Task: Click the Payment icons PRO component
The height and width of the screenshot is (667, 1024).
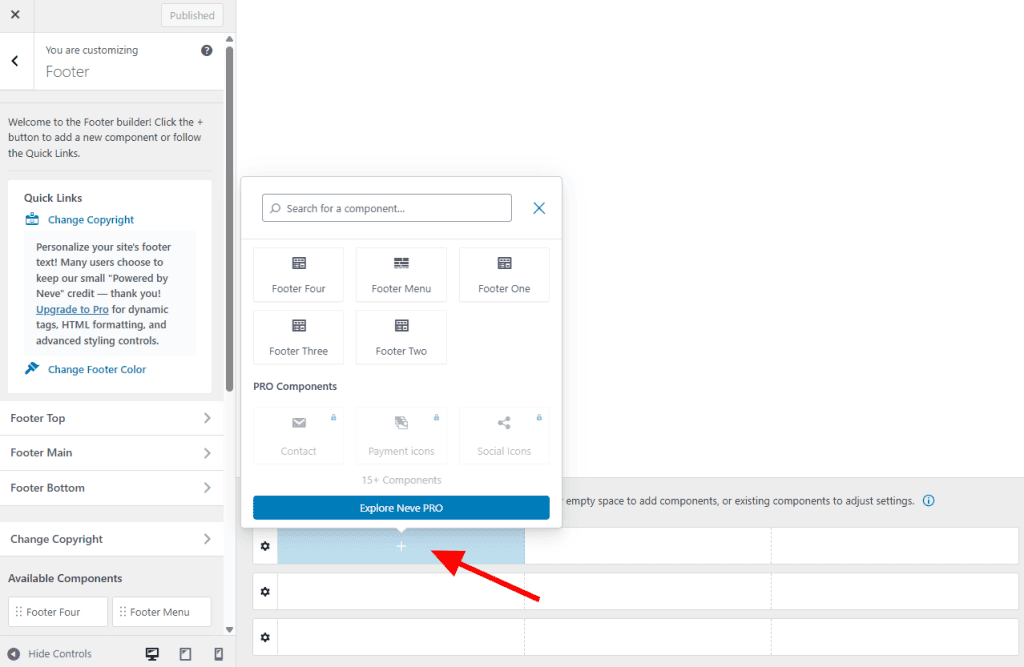Action: tap(401, 435)
